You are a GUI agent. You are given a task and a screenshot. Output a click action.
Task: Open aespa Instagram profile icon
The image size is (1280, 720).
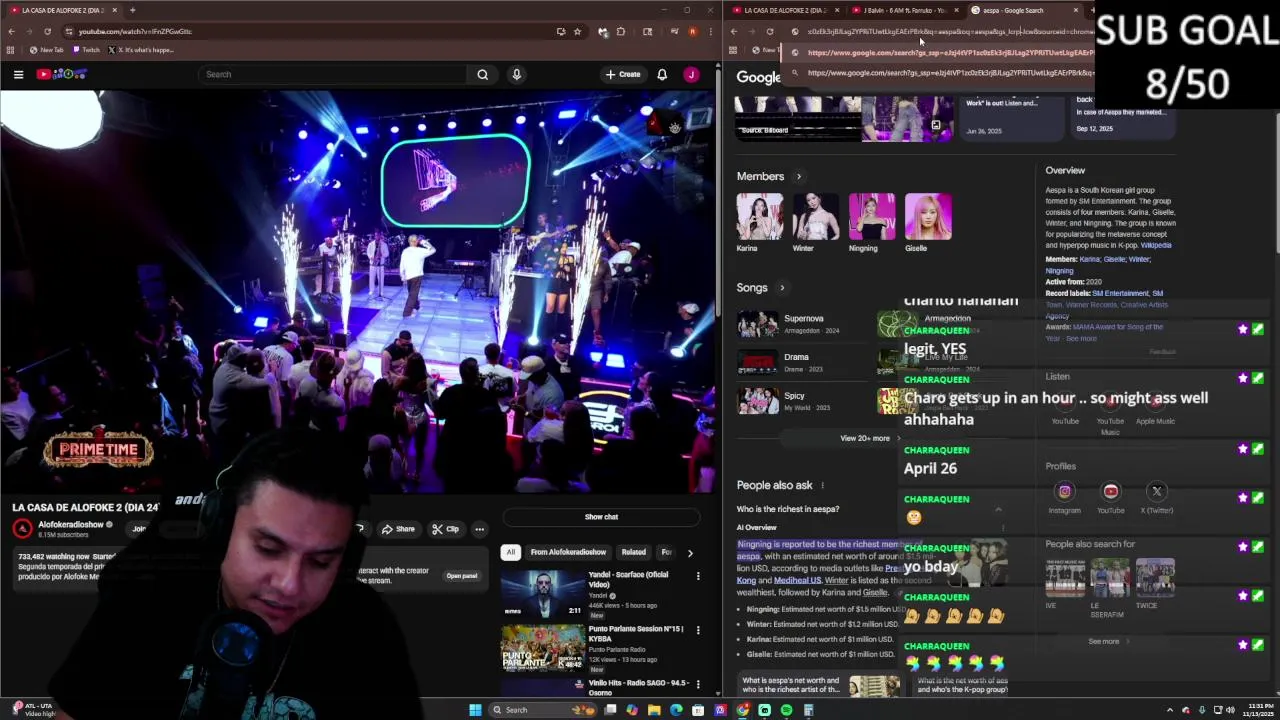click(x=1064, y=492)
